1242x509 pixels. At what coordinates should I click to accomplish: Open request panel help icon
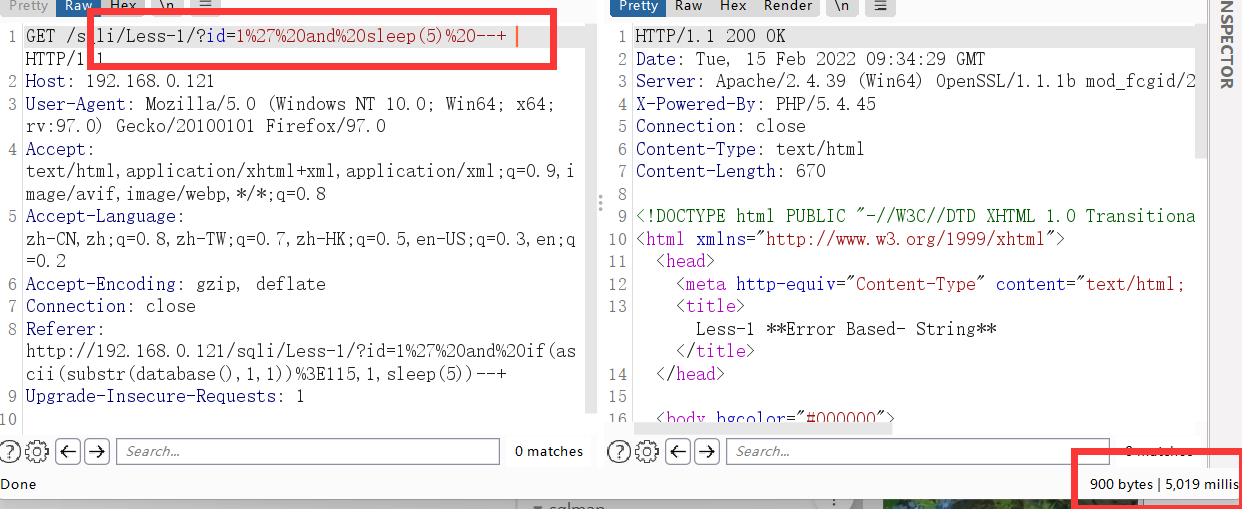[x=11, y=451]
